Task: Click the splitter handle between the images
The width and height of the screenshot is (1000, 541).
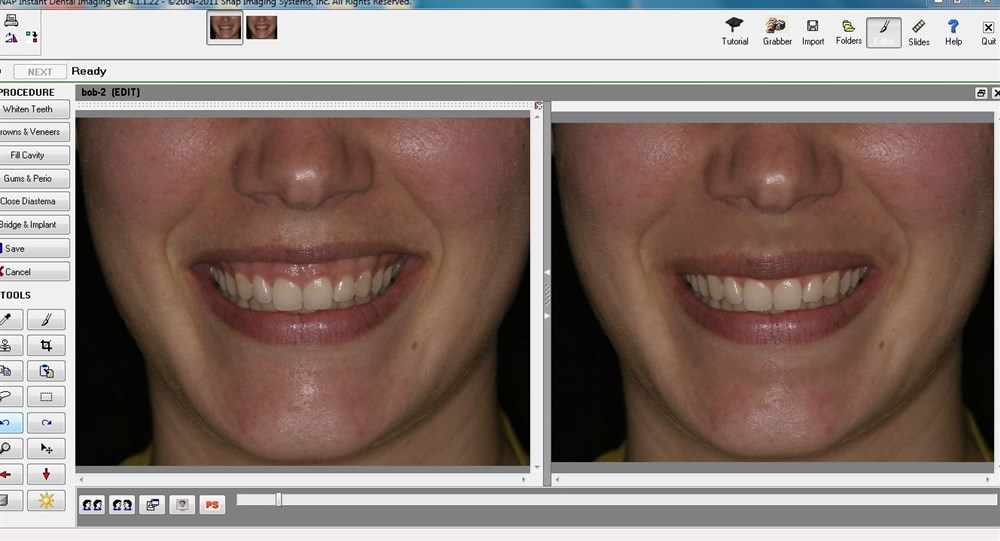Action: 547,294
